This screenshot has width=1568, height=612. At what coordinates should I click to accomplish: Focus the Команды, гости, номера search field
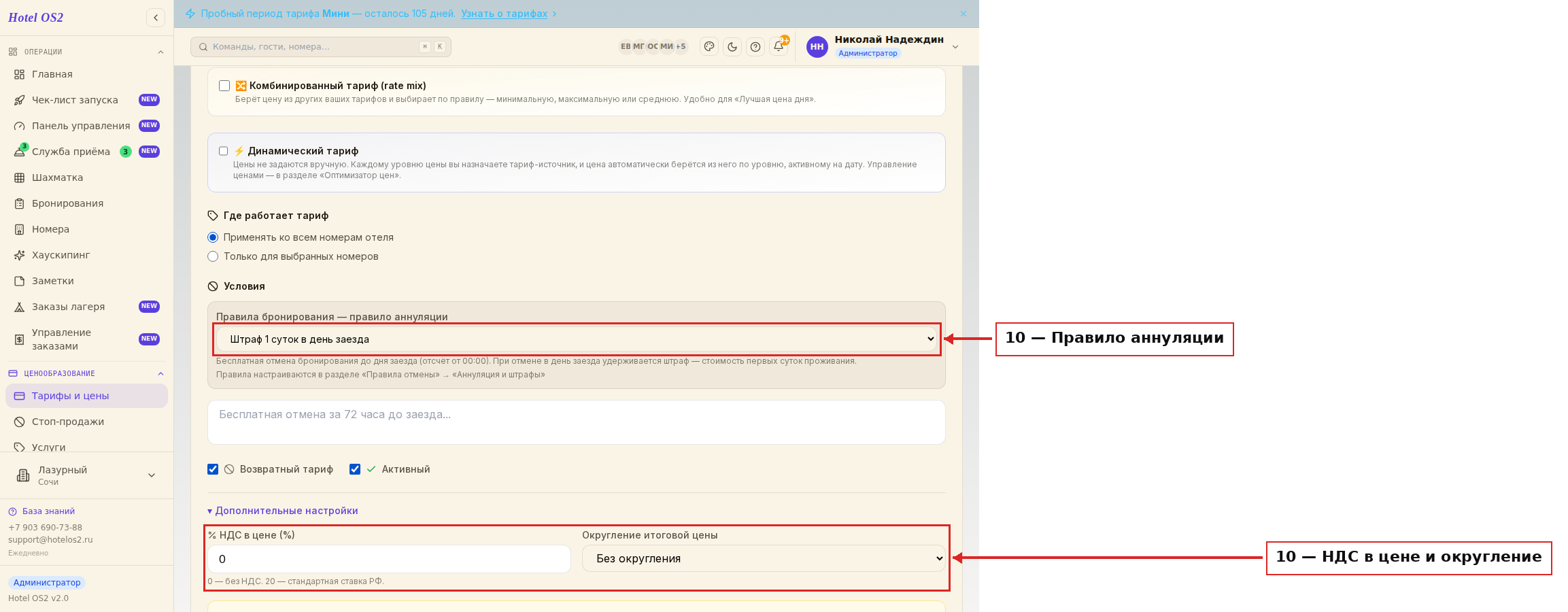(x=321, y=47)
